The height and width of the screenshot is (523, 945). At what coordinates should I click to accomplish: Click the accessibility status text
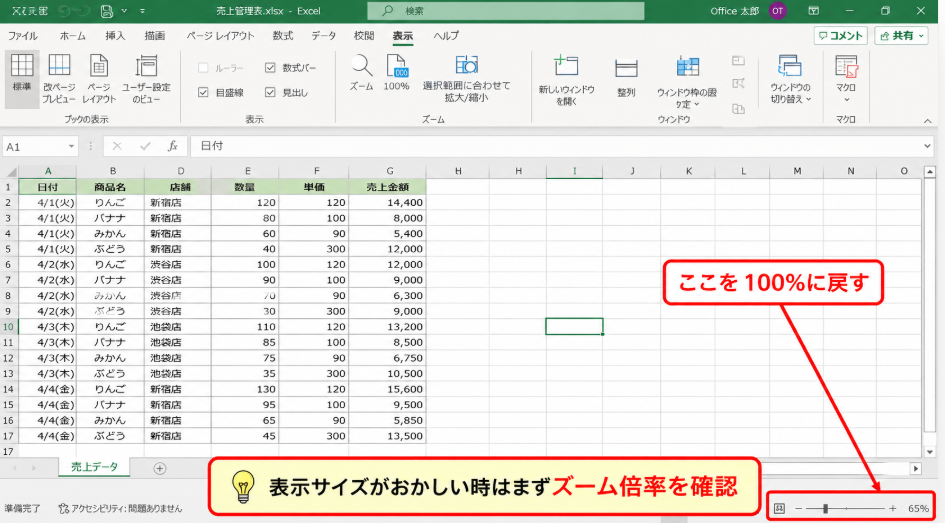(x=126, y=509)
